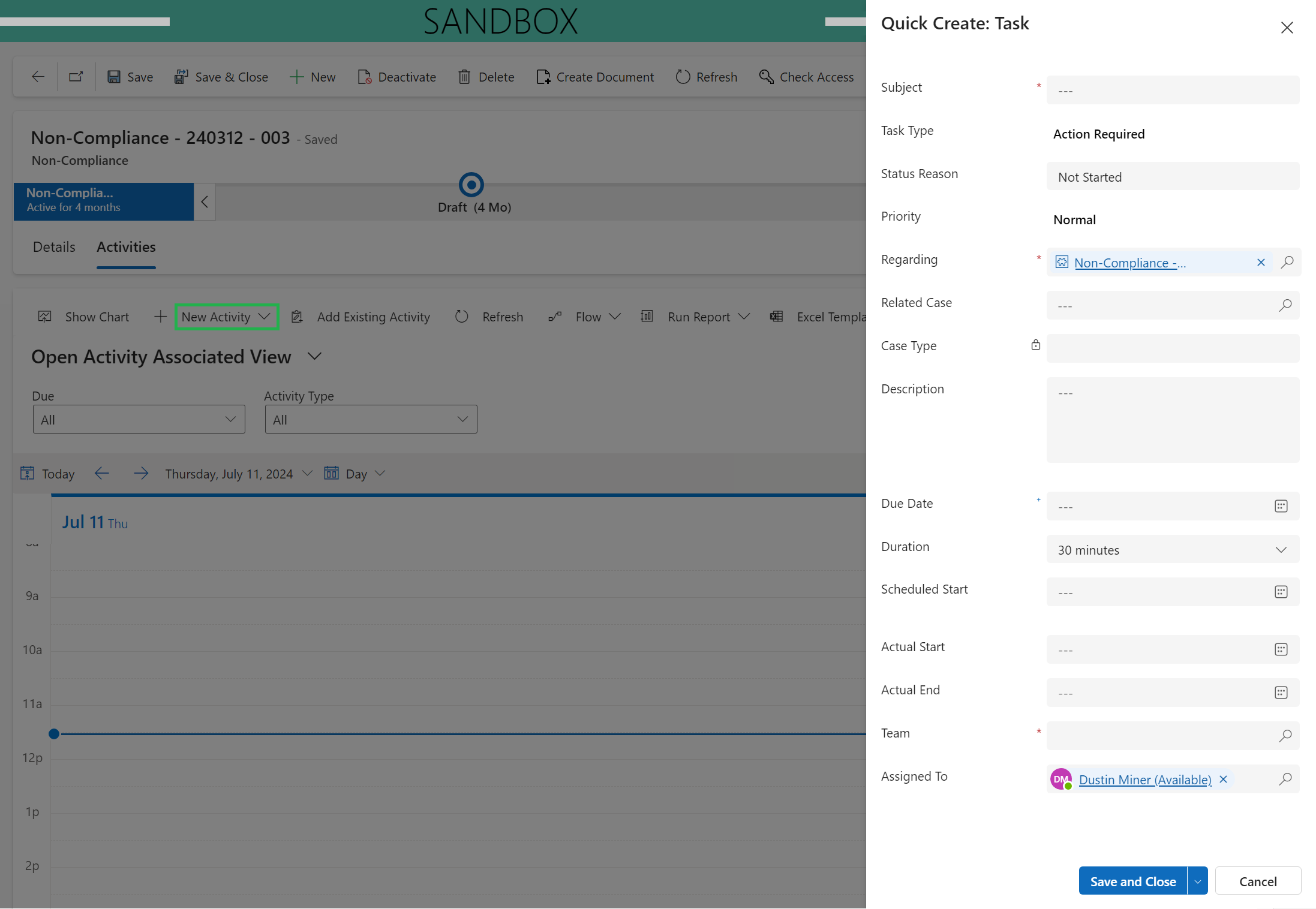Screen dimensions: 1316x909
Task: Remove Dustin Miner from Assigned To
Action: (x=1224, y=779)
